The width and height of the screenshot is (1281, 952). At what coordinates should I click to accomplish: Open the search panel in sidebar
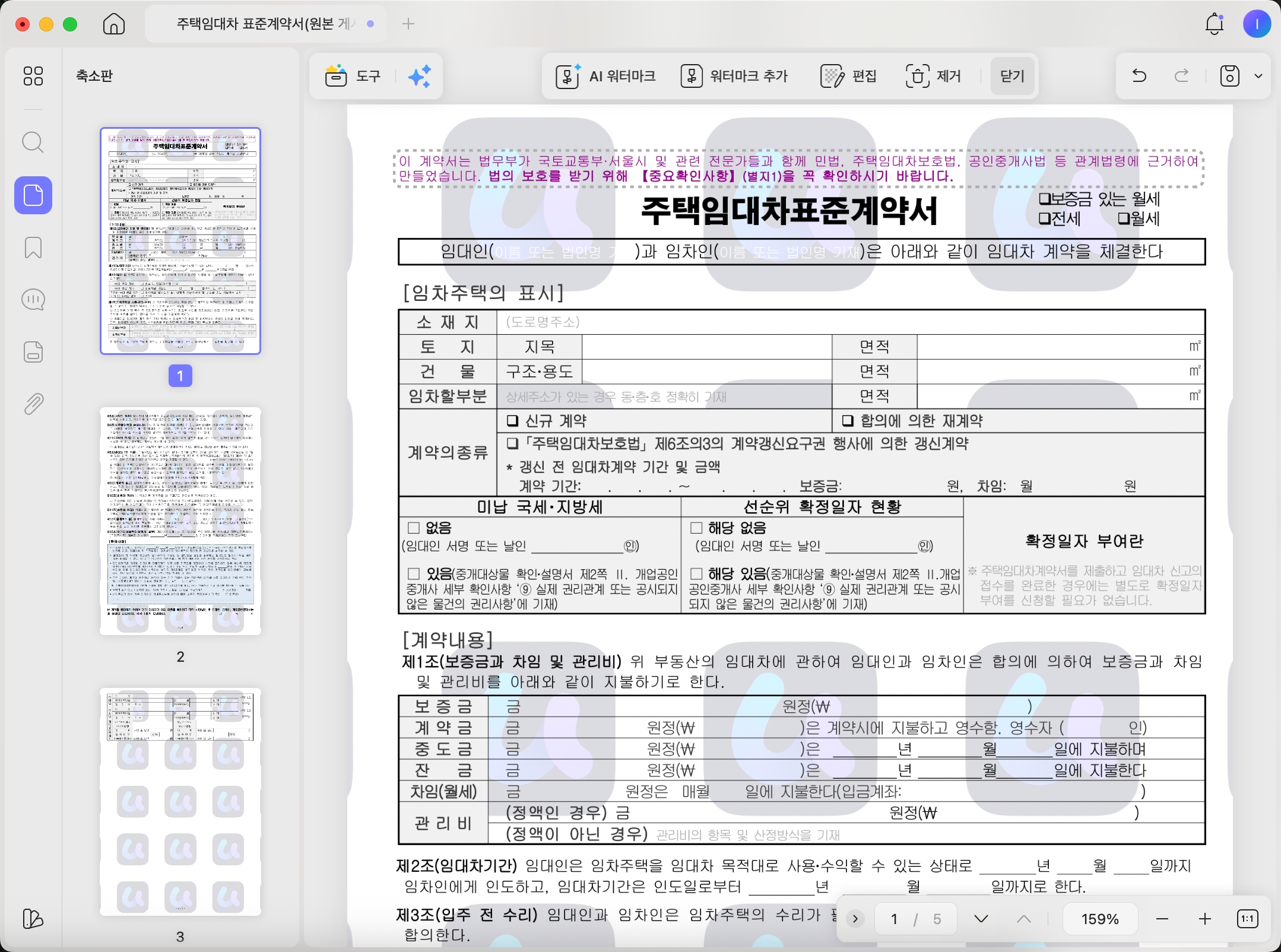click(33, 142)
